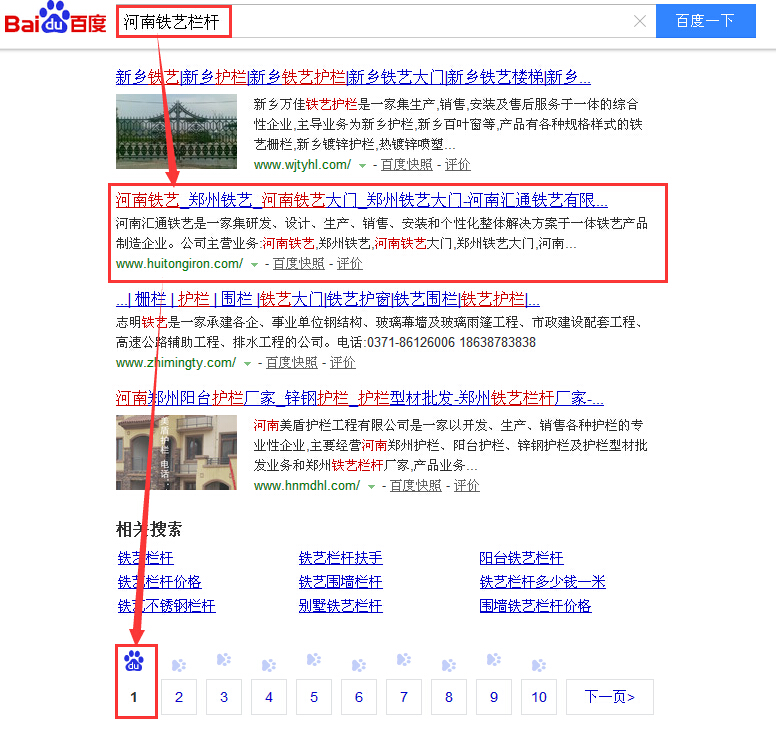Image resolution: width=776 pixels, height=730 pixels.
Task: Click the paw icon above page 9
Action: point(494,660)
